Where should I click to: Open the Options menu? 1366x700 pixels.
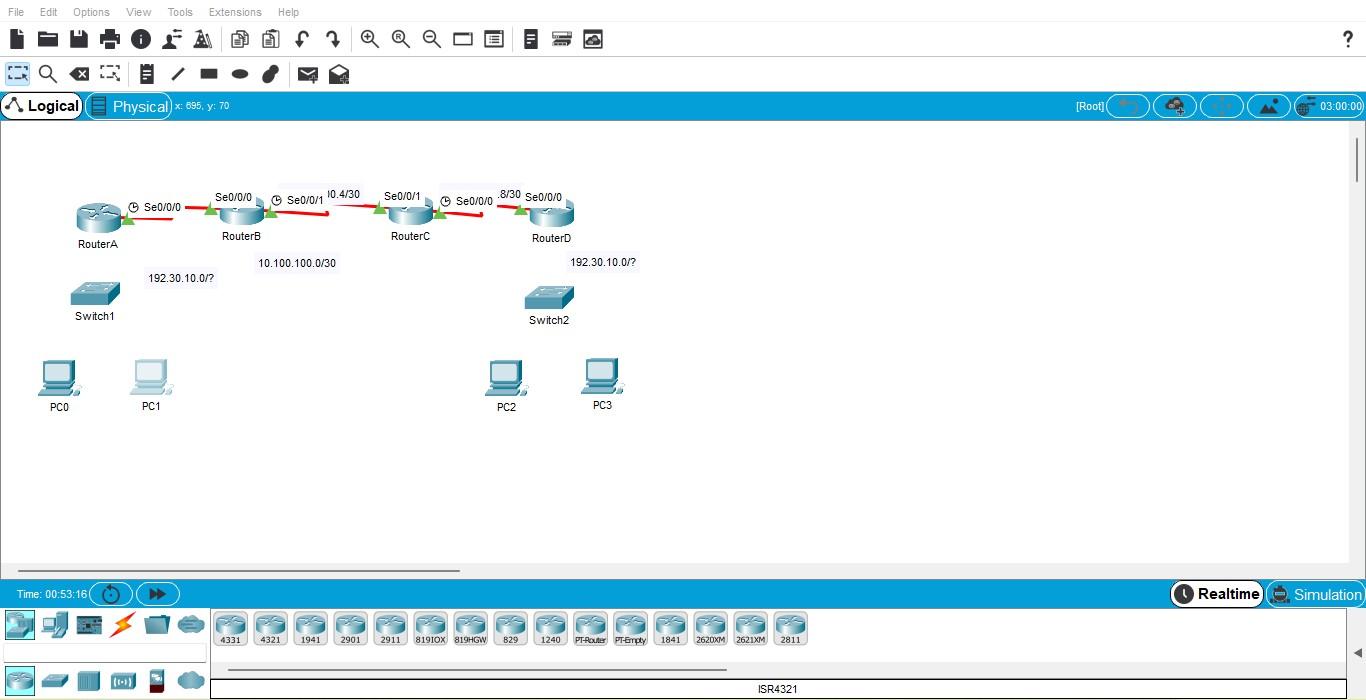91,12
